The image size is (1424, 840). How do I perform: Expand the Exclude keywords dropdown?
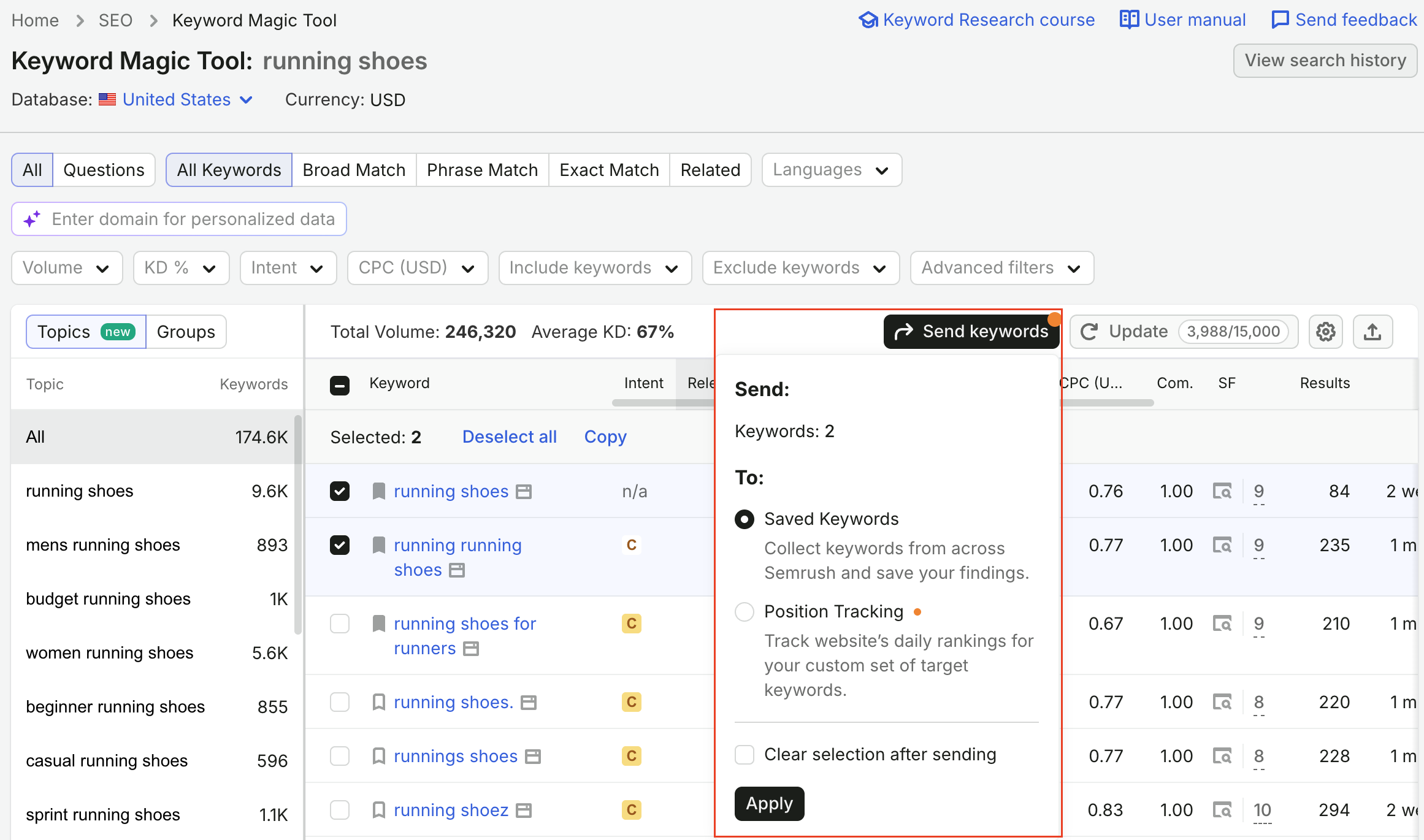click(801, 268)
